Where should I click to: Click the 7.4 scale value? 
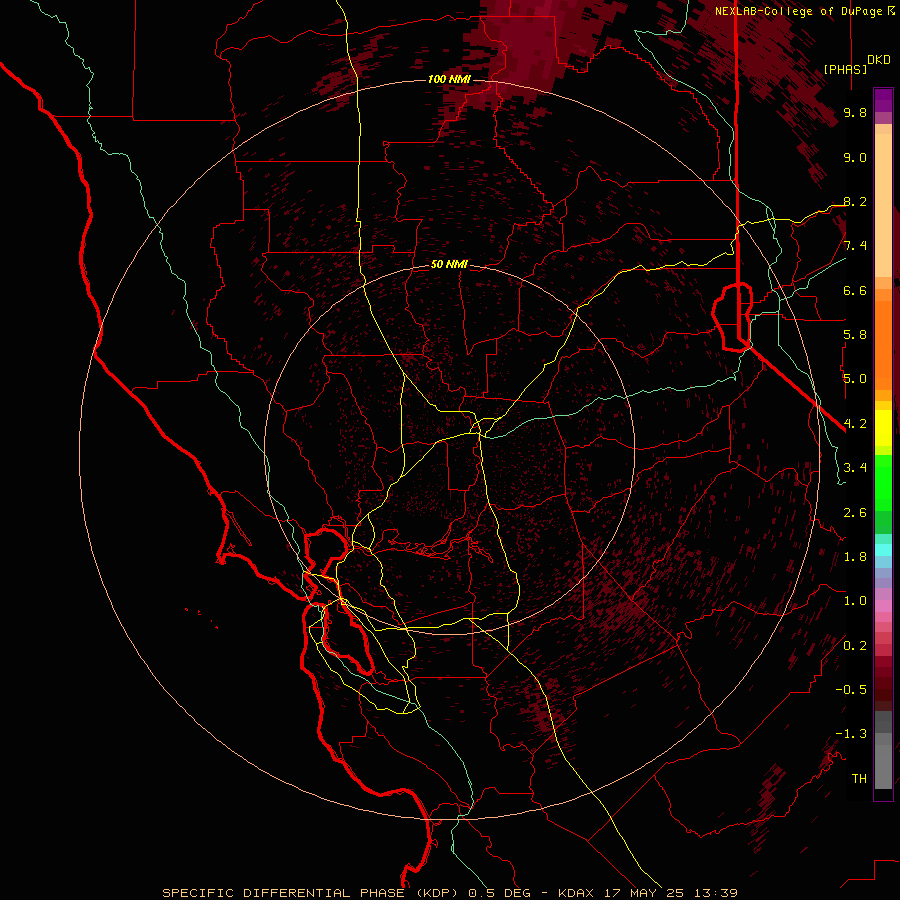tap(855, 246)
